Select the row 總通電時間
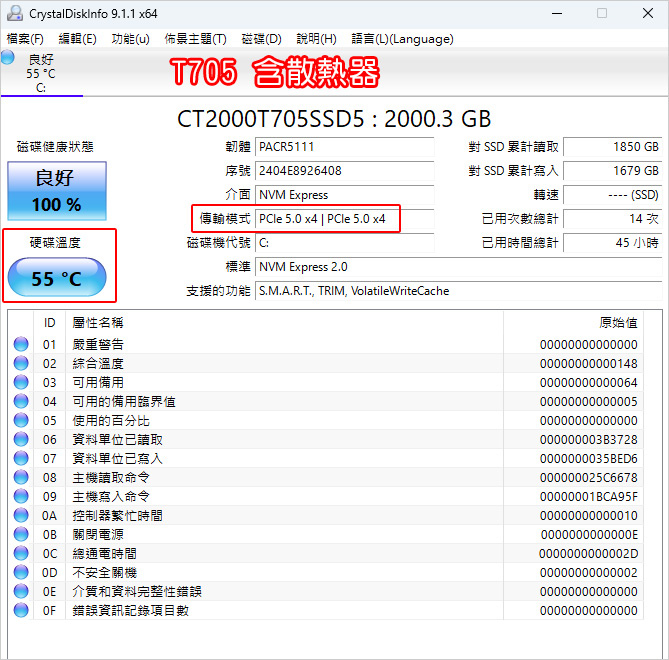The height and width of the screenshot is (660, 669). (x=326, y=553)
